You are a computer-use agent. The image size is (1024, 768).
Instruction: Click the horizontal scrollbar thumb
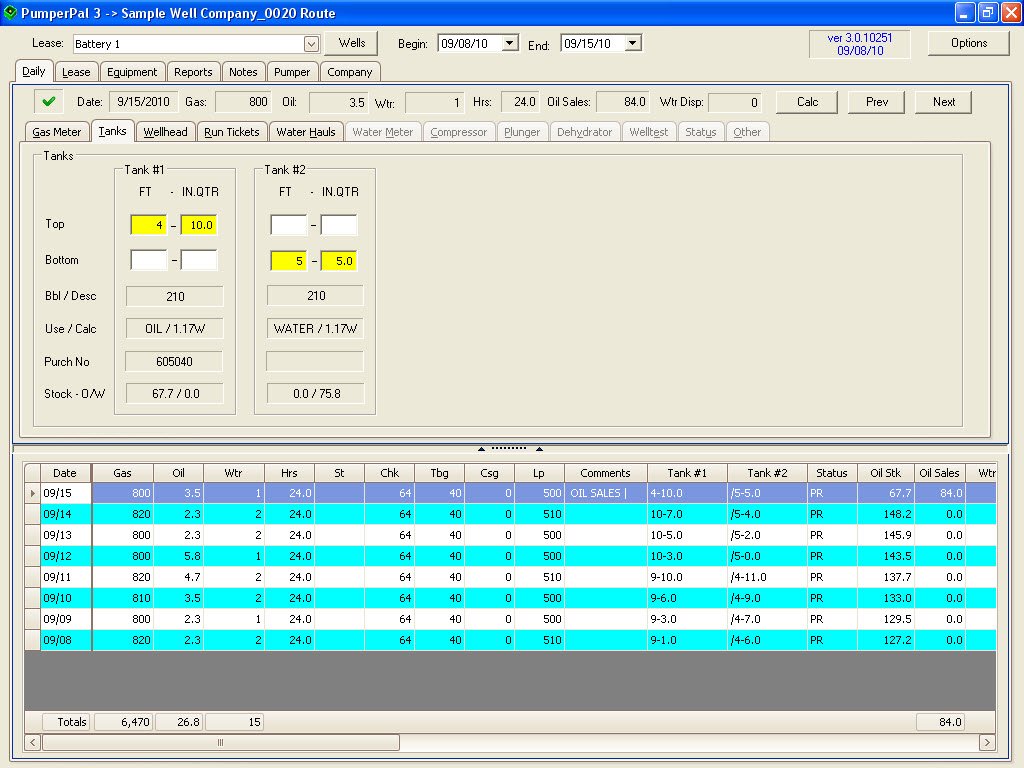(221, 743)
